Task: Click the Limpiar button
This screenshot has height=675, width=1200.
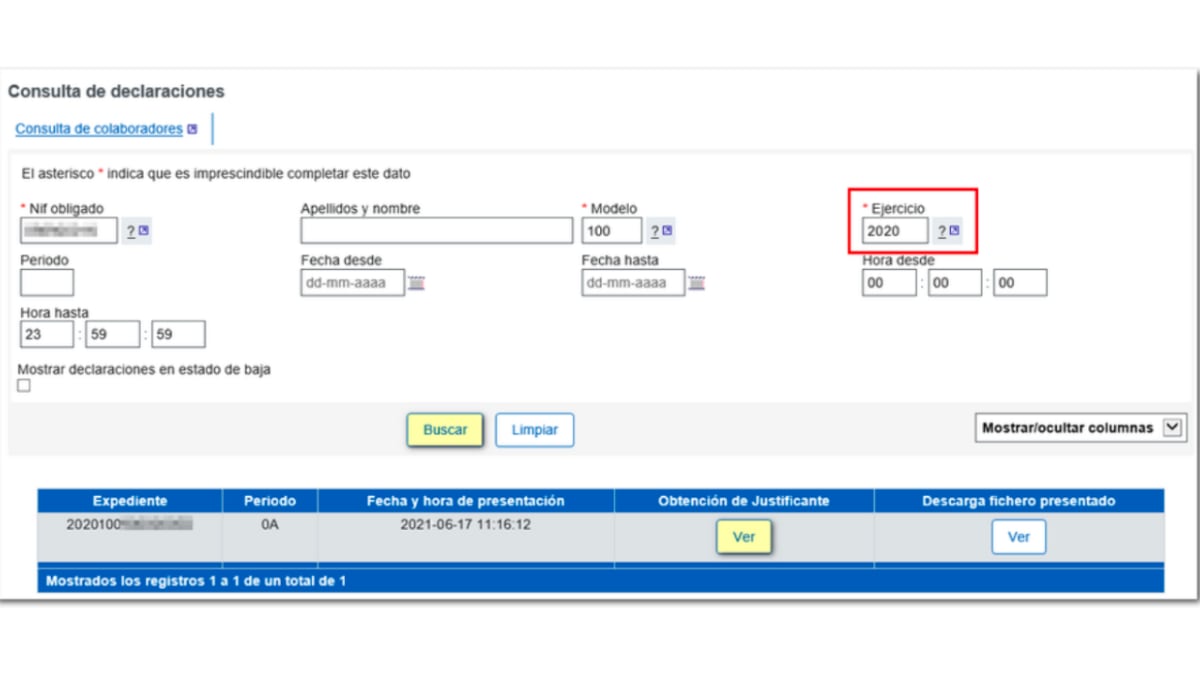Action: 535,430
